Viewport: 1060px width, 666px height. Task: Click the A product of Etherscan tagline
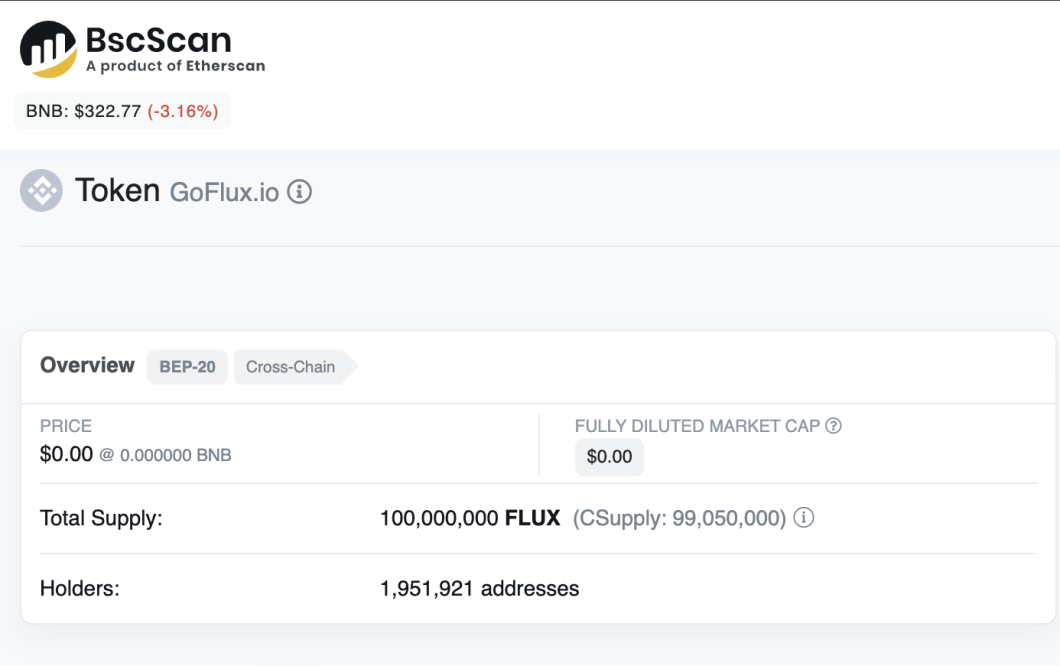click(176, 66)
